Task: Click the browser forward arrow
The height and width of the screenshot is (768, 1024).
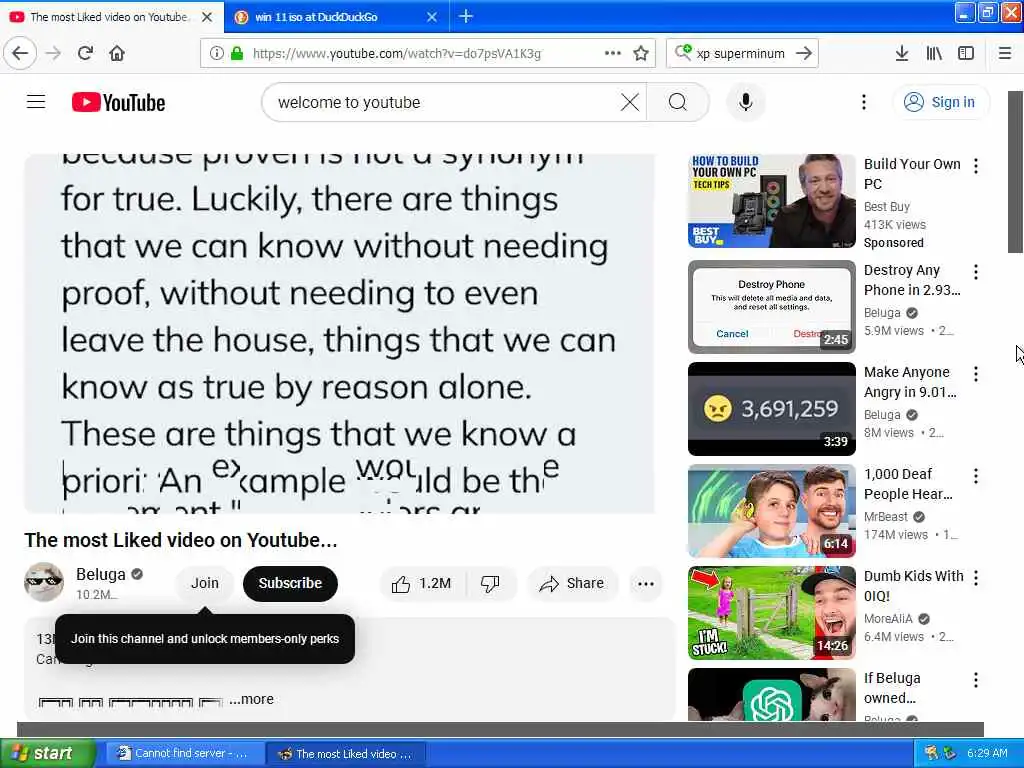Action: click(x=53, y=53)
